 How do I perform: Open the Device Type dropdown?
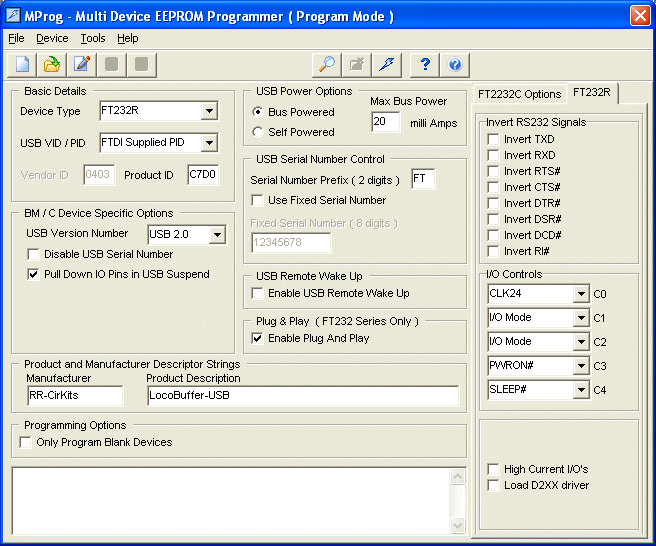(209, 111)
